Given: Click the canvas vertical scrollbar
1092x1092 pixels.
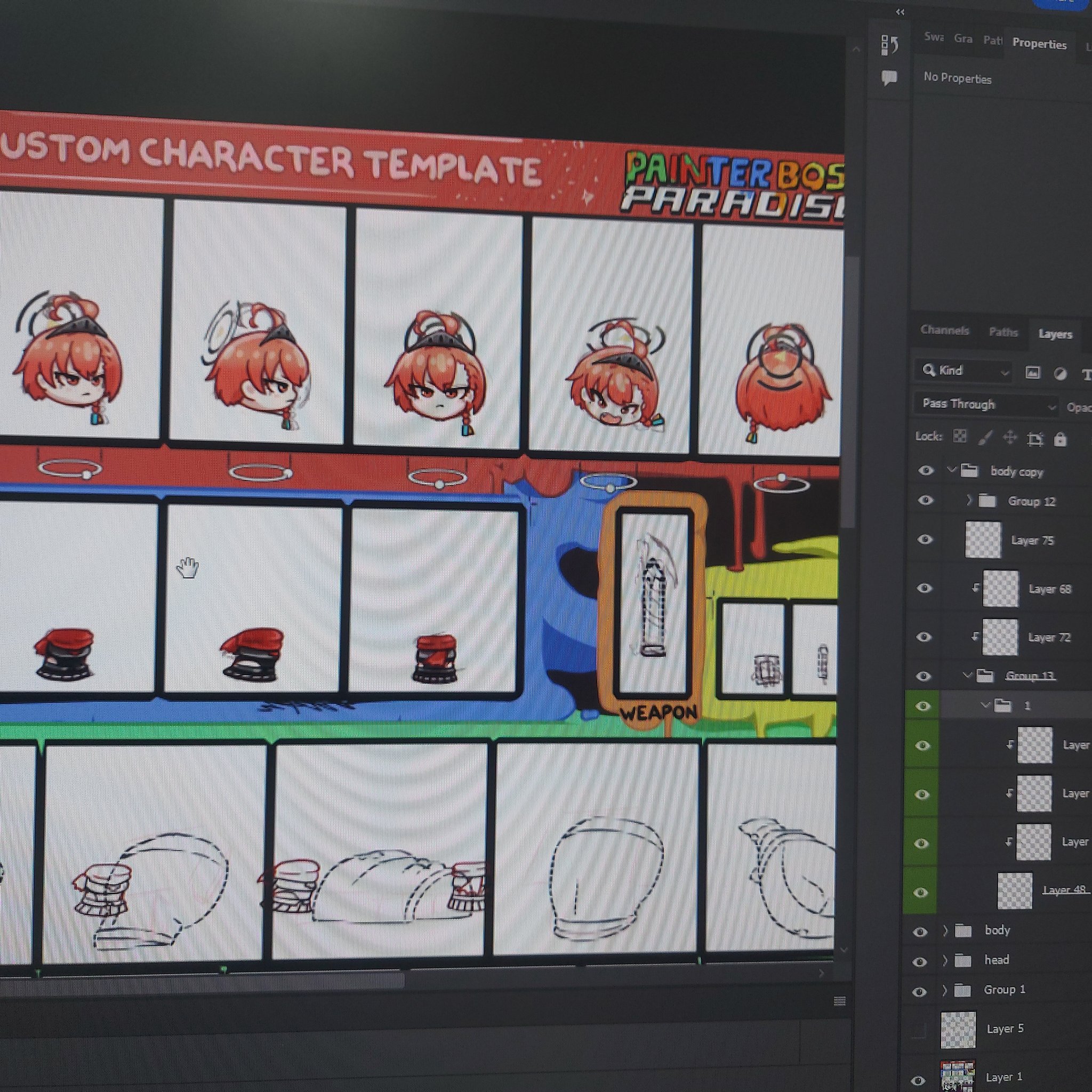Looking at the screenshot, I should pyautogui.click(x=850, y=393).
